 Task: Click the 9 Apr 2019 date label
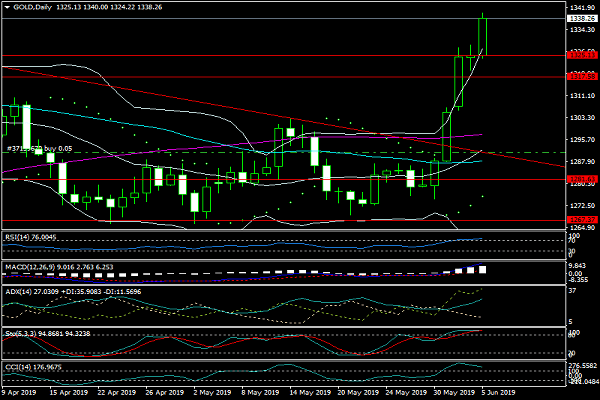coord(19,393)
